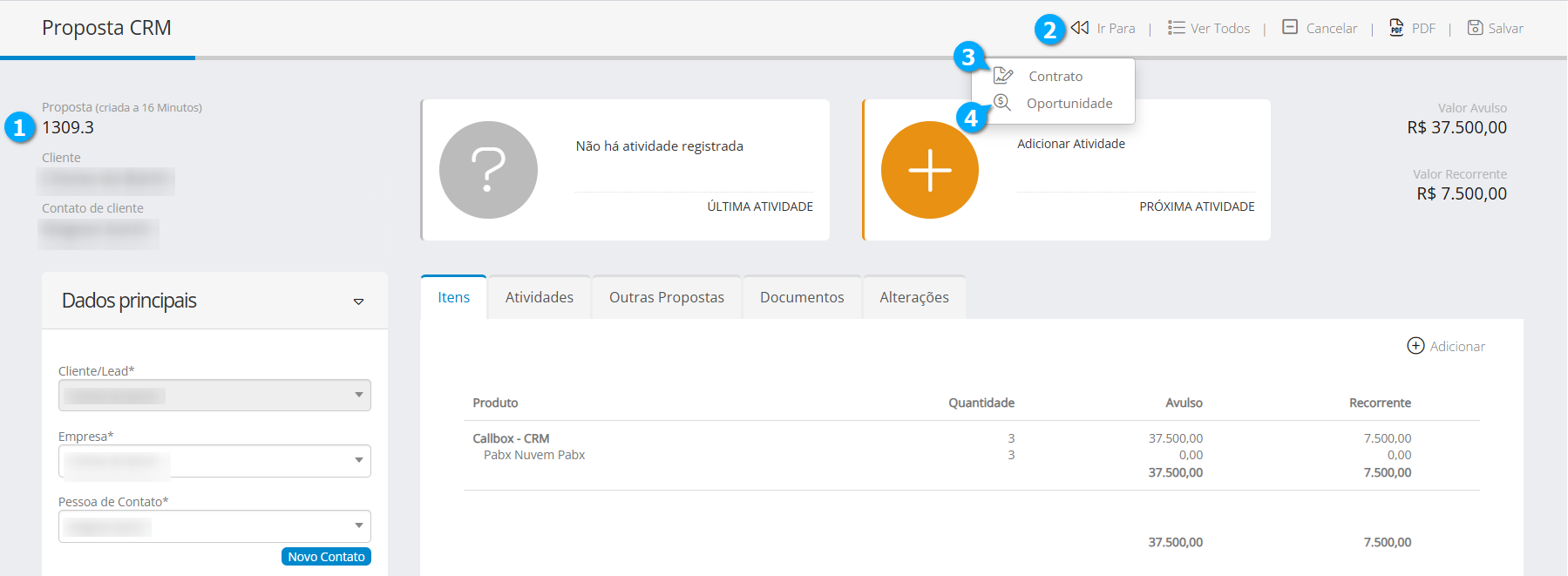Screen dimensions: 1568x576
Task: Choose Contrato from the Ir Para menu
Action: point(1056,77)
